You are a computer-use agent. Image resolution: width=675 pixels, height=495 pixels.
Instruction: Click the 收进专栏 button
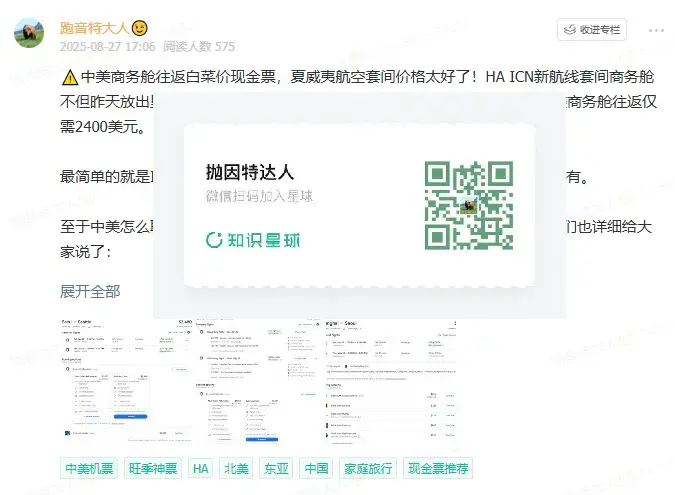coord(591,30)
